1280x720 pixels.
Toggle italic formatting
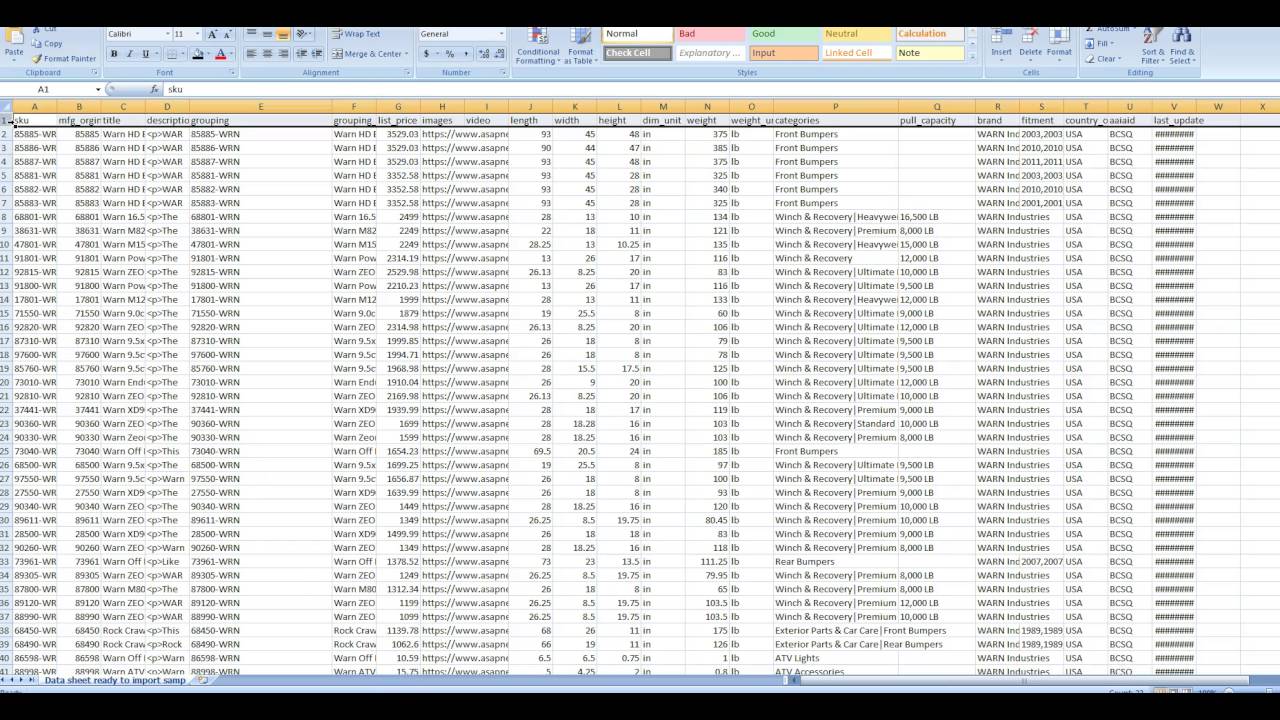pos(130,54)
